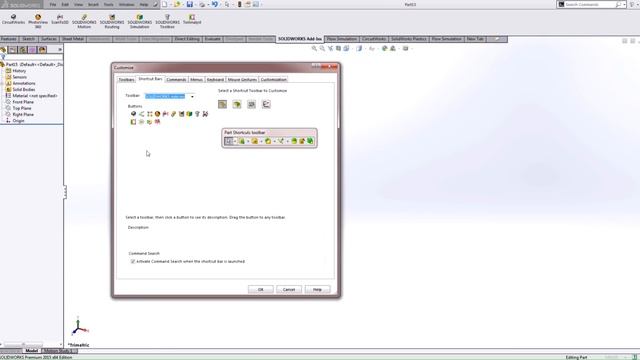Select the Drawing shortcut toolbar icon in the dialog
This screenshot has height=360, width=640.
251,104
